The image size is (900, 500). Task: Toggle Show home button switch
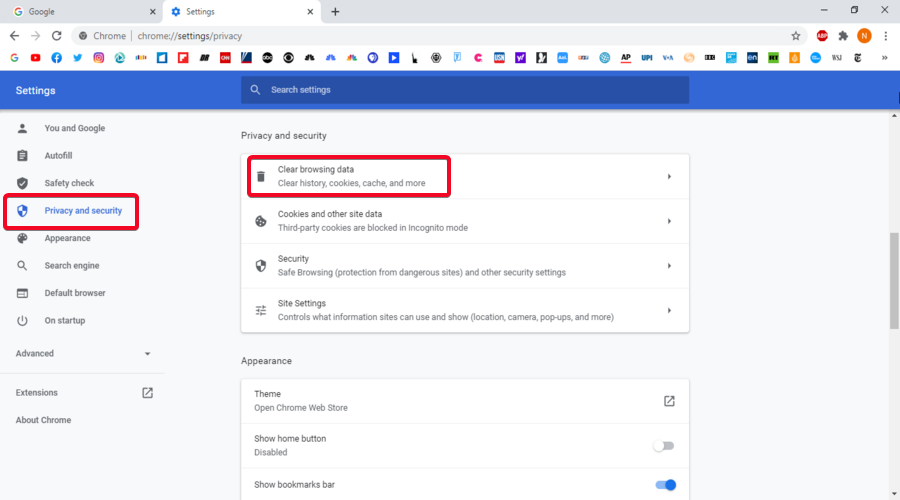[x=664, y=445]
